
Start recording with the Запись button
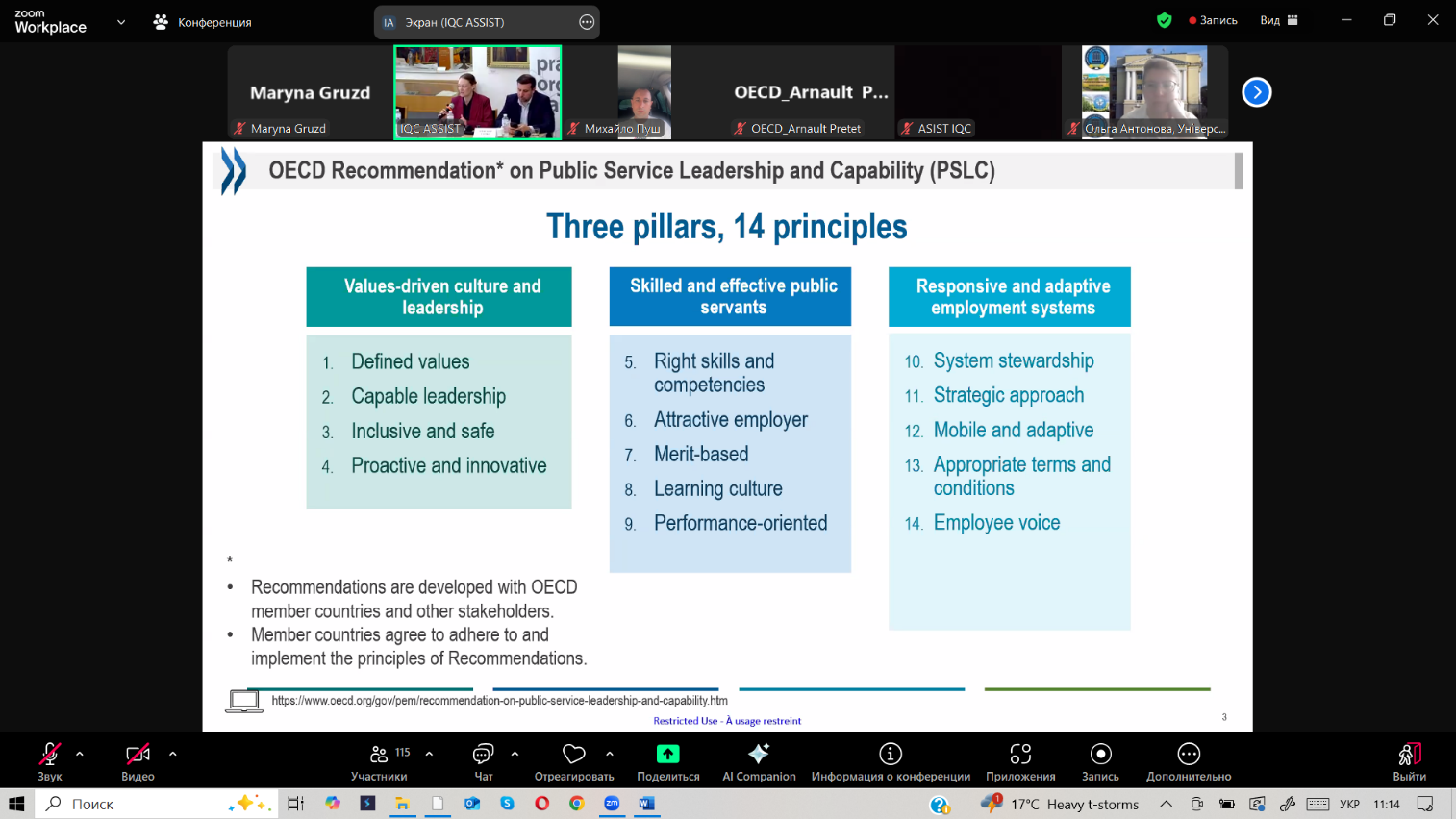point(1100,761)
